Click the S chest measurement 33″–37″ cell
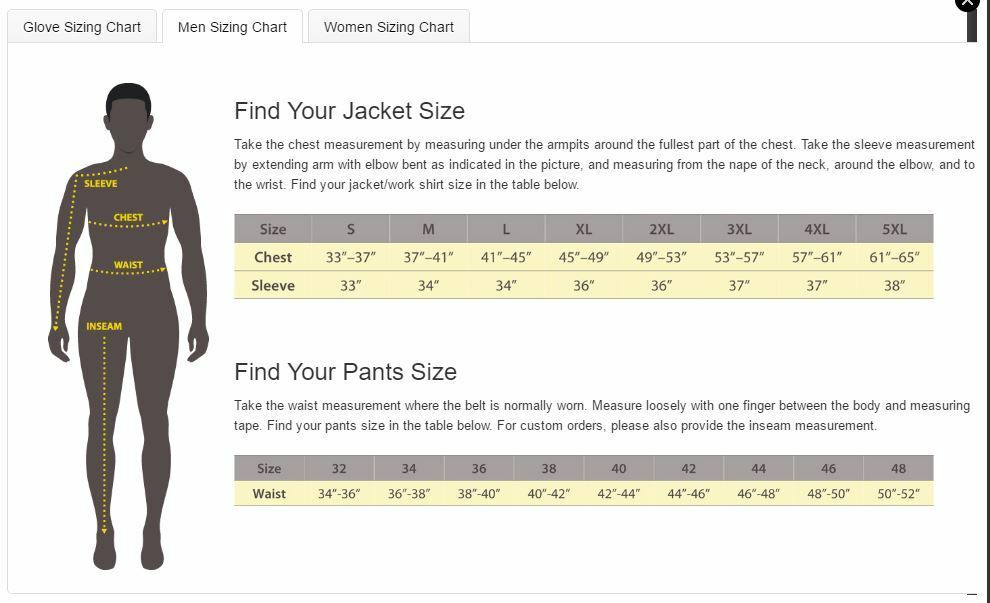The image size is (990, 603). click(351, 257)
